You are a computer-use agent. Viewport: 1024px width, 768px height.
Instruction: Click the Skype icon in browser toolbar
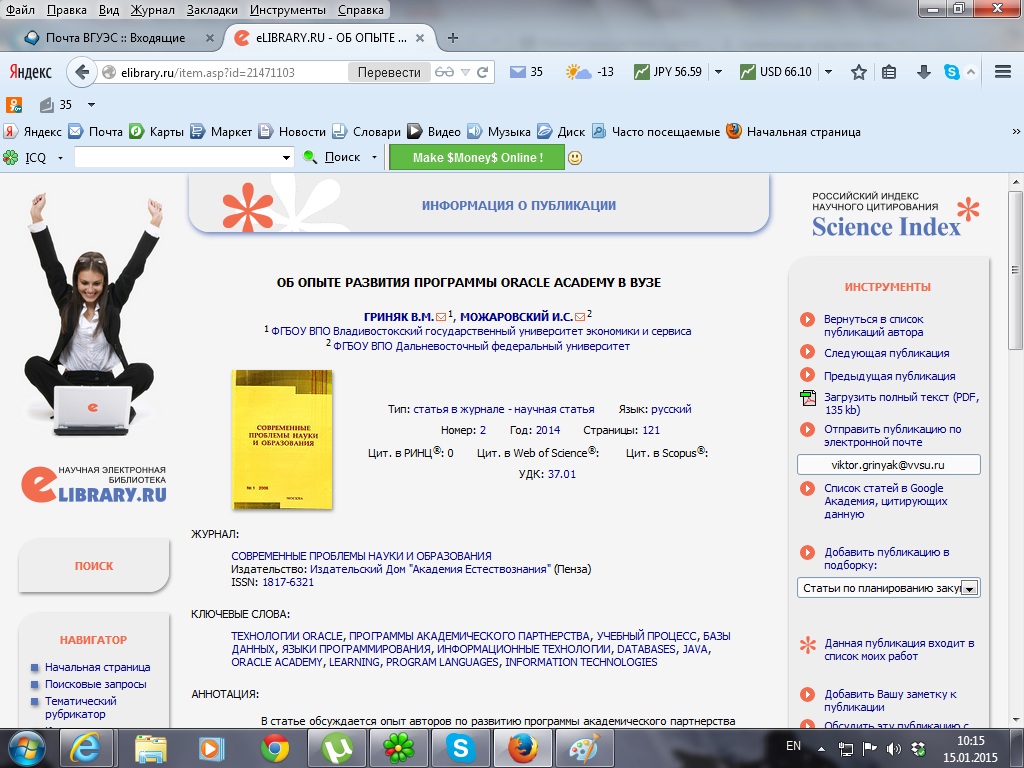[951, 72]
